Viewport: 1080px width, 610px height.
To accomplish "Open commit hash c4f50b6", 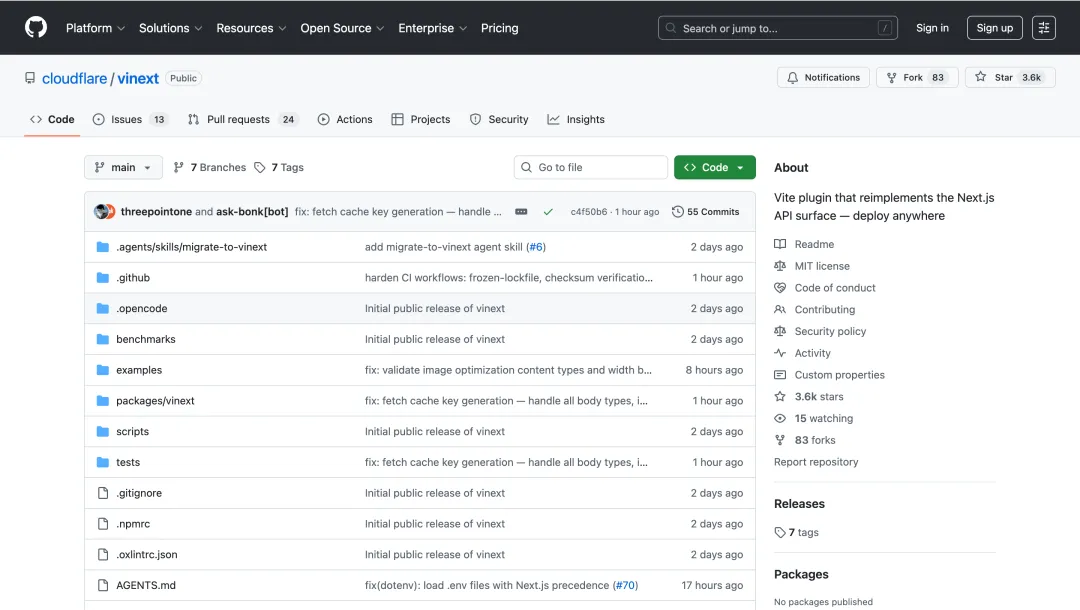I will tap(589, 211).
